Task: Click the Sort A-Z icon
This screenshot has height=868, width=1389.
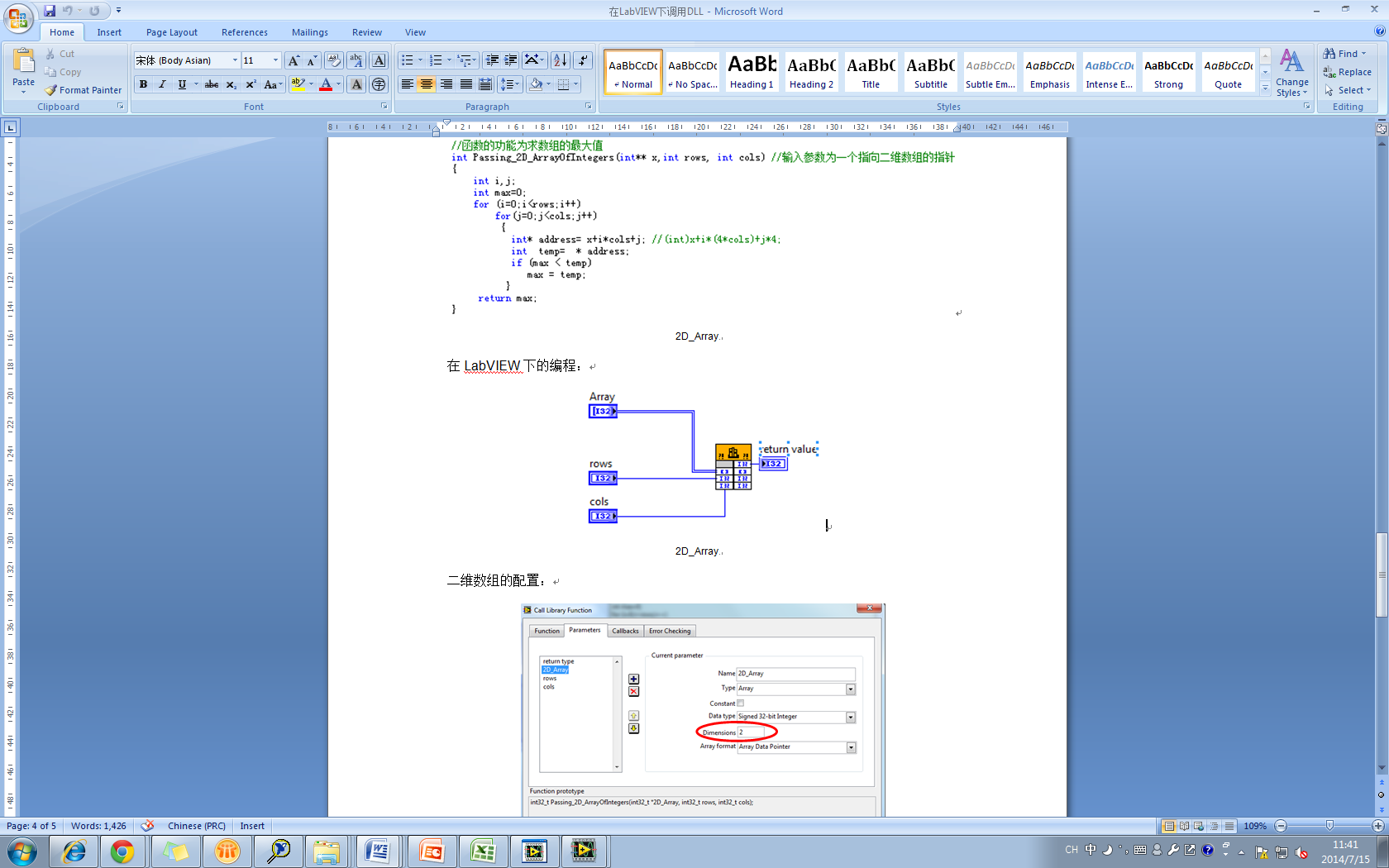Action: pyautogui.click(x=561, y=60)
